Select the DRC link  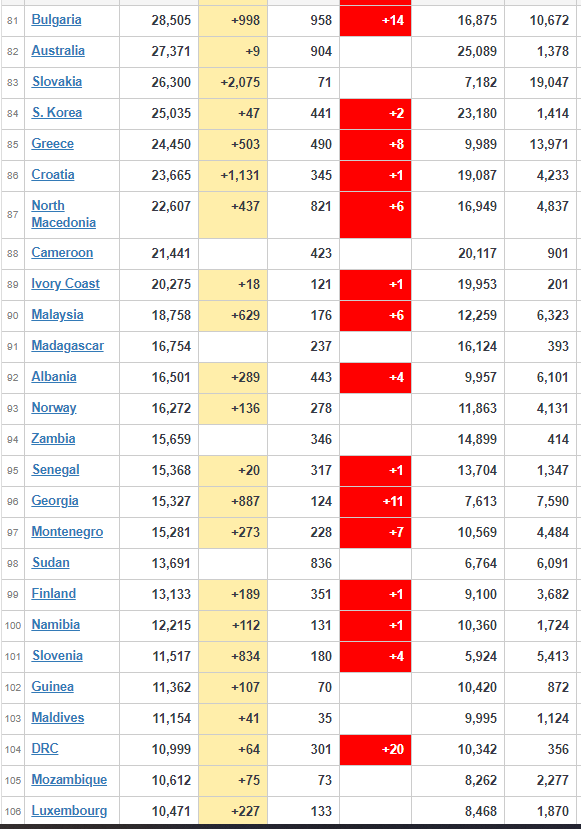click(x=45, y=749)
